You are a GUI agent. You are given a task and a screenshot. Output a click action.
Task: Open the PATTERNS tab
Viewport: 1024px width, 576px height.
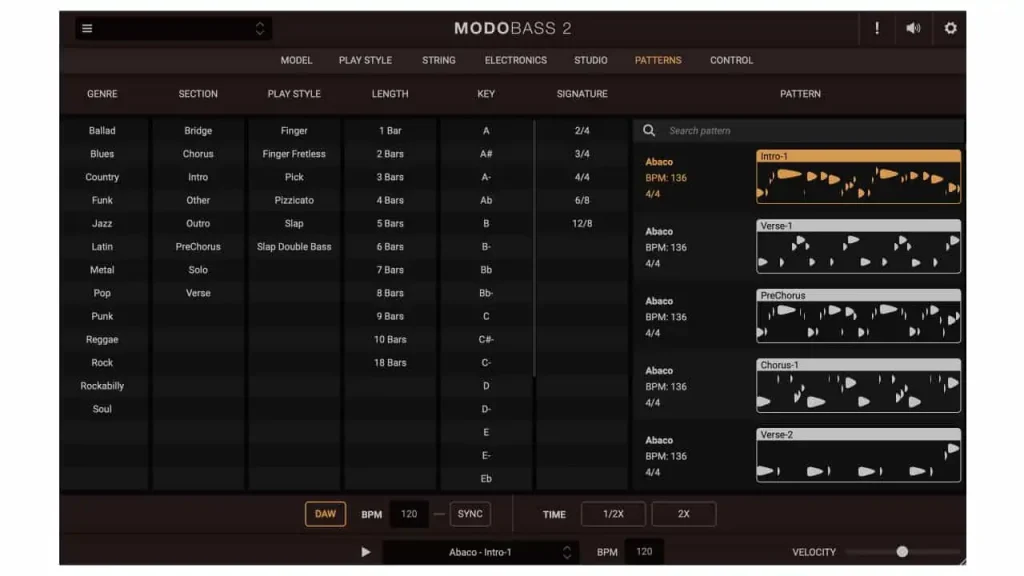tap(658, 60)
